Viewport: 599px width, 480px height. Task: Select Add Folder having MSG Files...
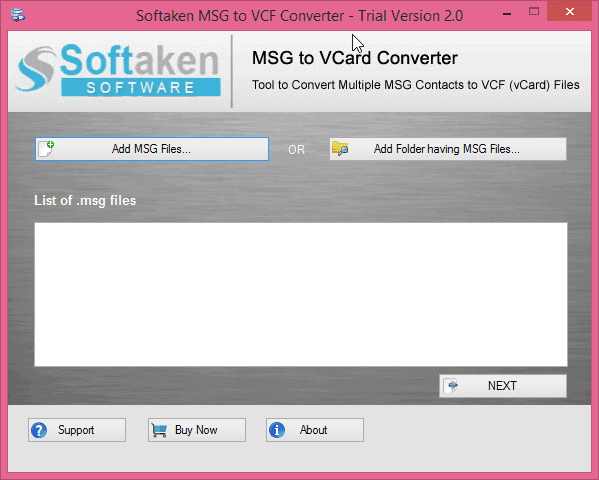(448, 149)
